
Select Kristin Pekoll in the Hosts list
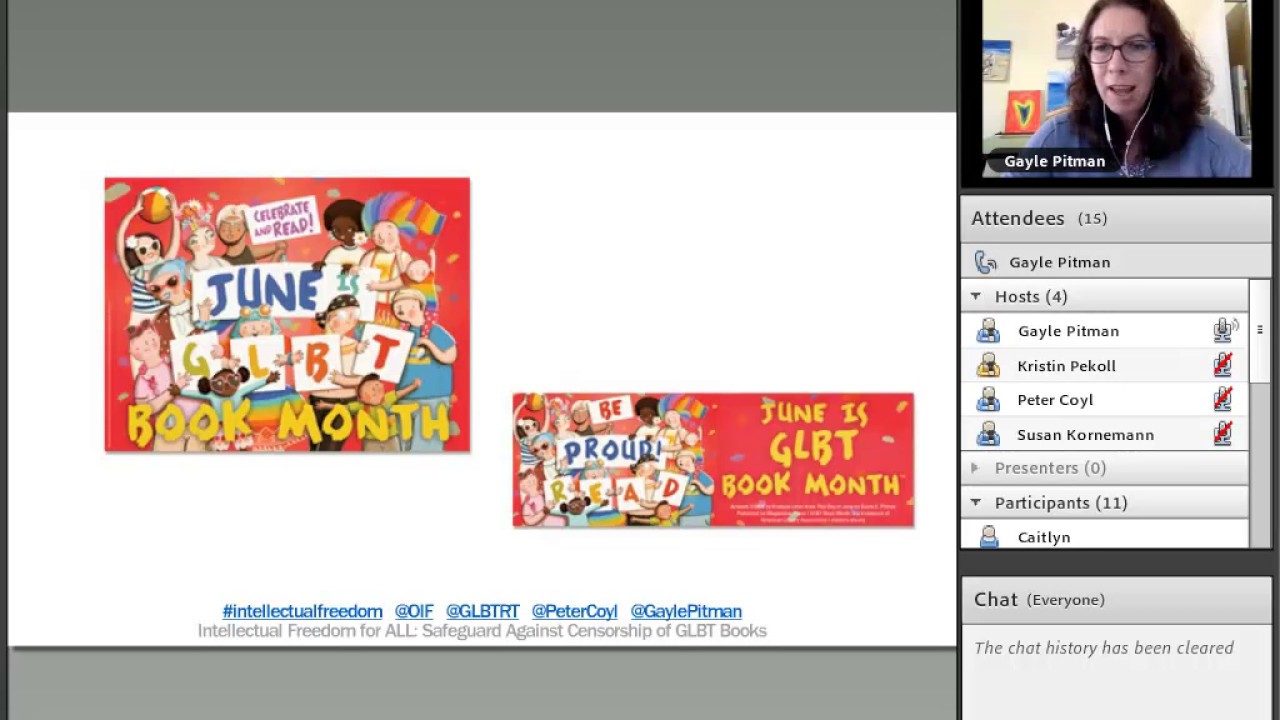coord(1105,366)
